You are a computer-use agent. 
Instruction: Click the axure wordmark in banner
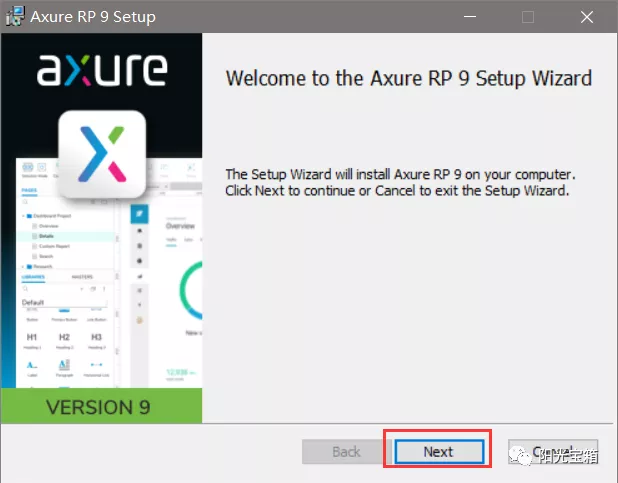click(102, 70)
